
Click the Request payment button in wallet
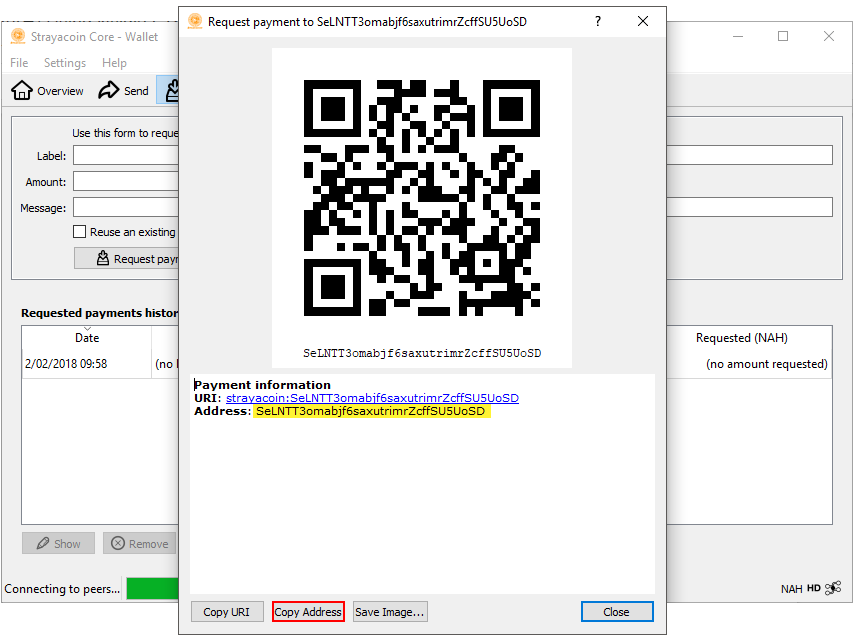pos(126,258)
